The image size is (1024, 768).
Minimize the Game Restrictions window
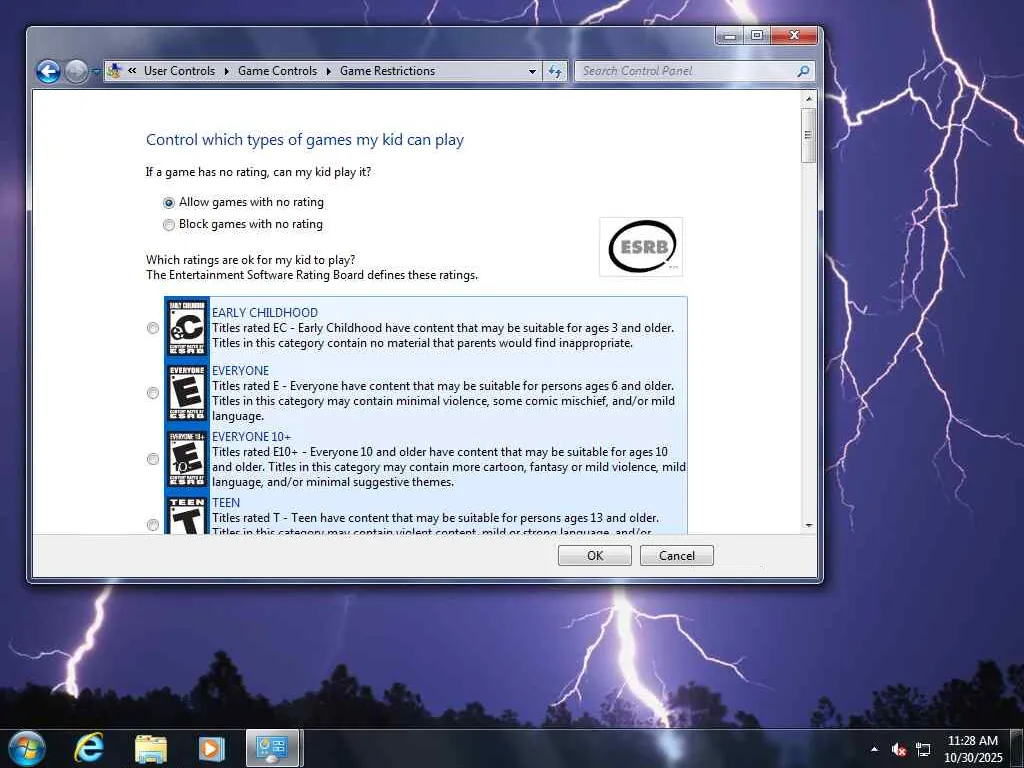point(729,36)
